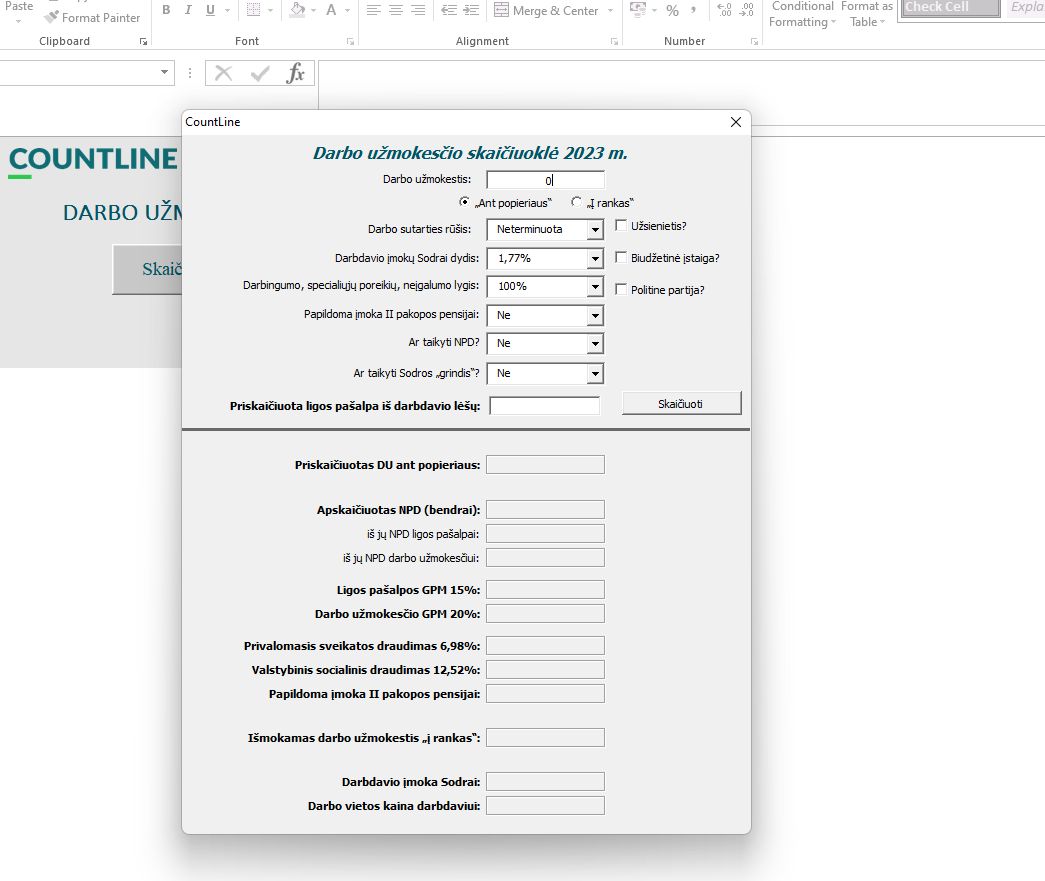Click the Cancel (X) formula bar icon
Screen dimensions: 1045x881
(223, 73)
